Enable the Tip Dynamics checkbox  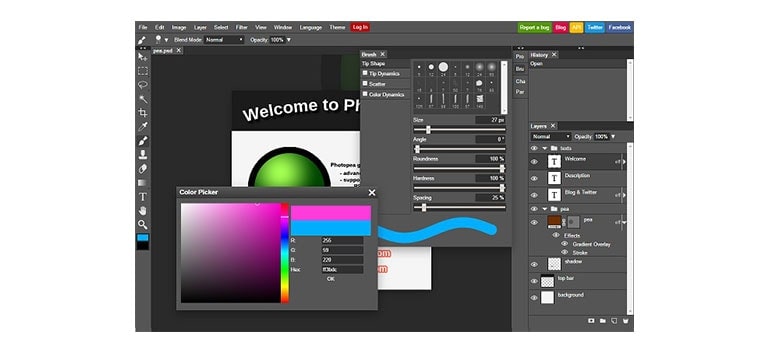point(365,73)
